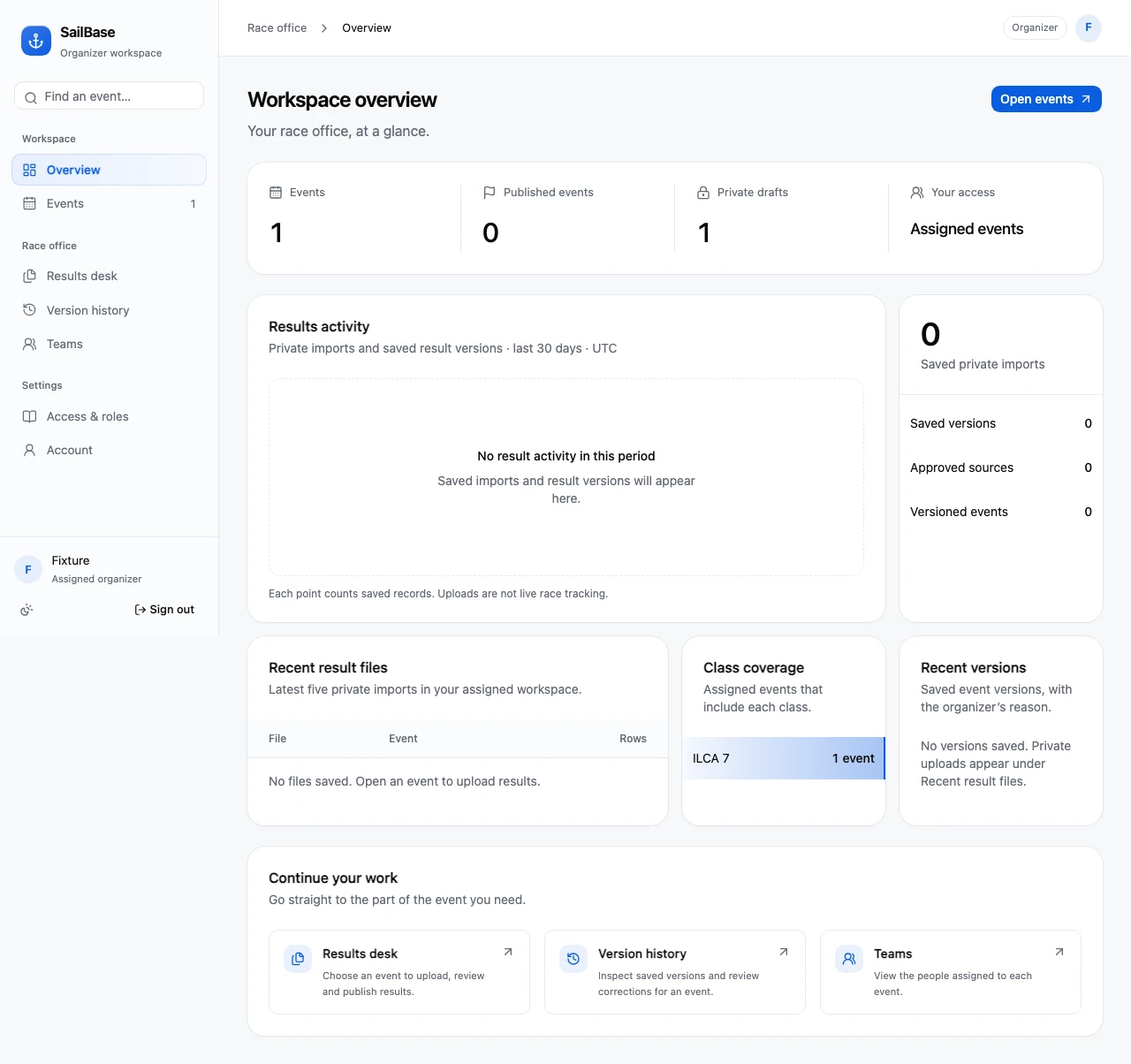1131x1064 pixels.
Task: Click the Open events button
Action: pos(1046,99)
